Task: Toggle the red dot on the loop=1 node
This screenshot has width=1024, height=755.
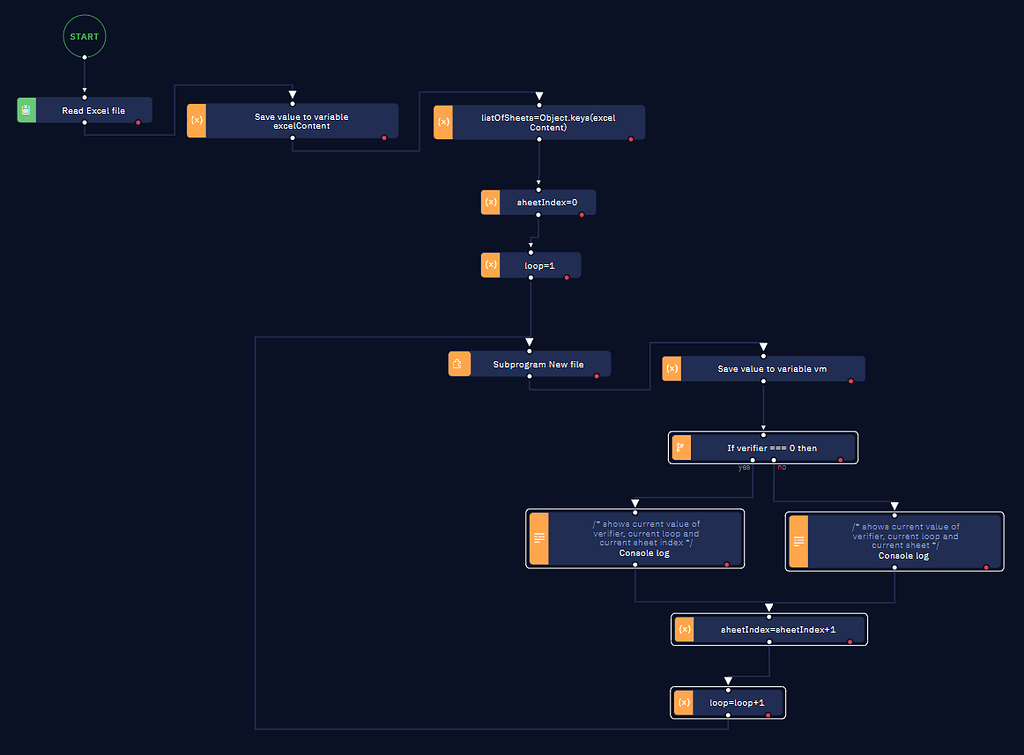Action: pyautogui.click(x=566, y=277)
